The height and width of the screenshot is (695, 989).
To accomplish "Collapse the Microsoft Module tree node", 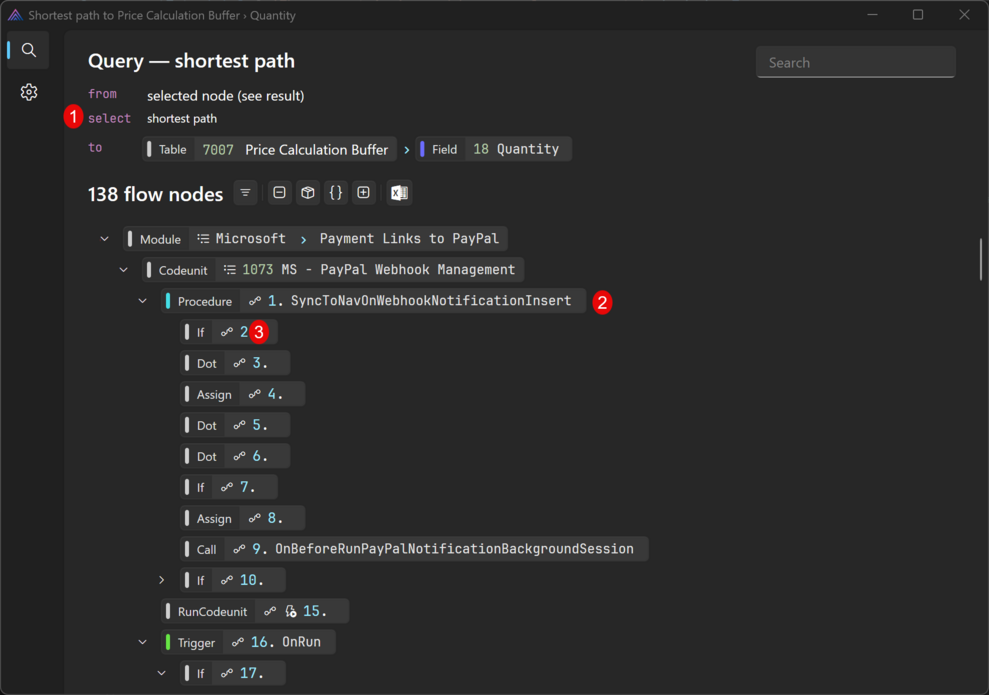I will [x=105, y=239].
